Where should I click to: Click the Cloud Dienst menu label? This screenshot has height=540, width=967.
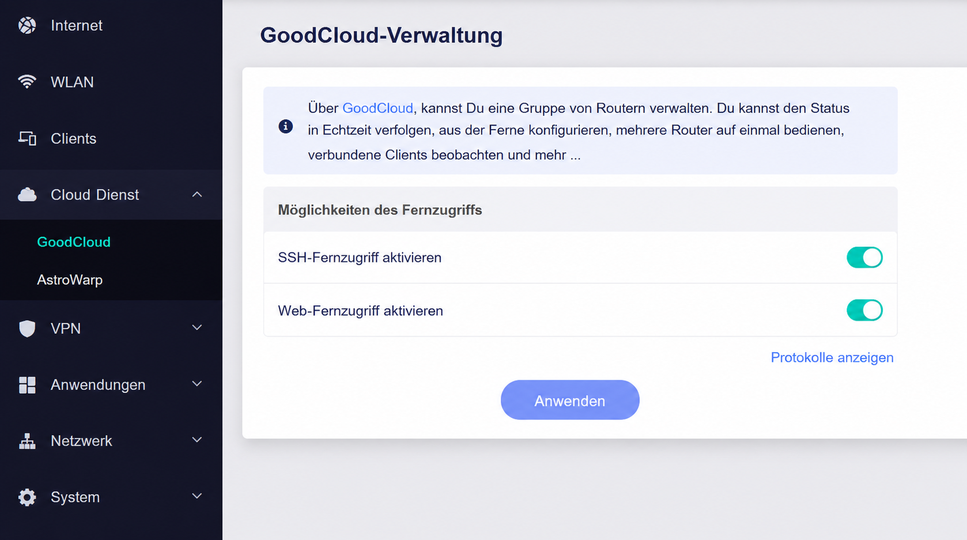[x=95, y=195]
